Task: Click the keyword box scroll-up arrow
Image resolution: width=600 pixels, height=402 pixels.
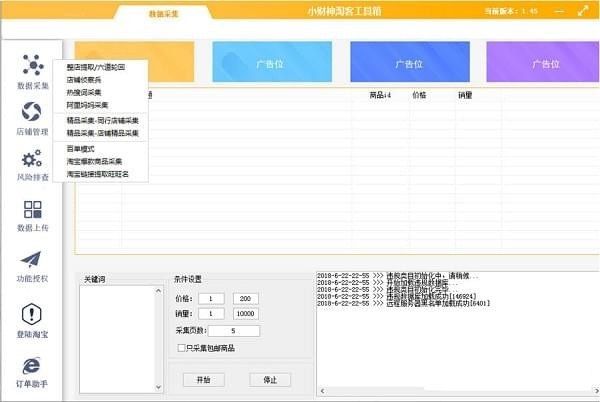Action: pyautogui.click(x=158, y=291)
